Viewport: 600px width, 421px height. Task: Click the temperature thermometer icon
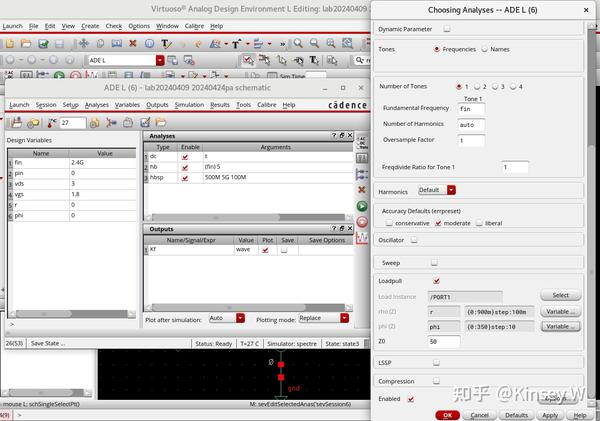pyautogui.click(x=52, y=122)
